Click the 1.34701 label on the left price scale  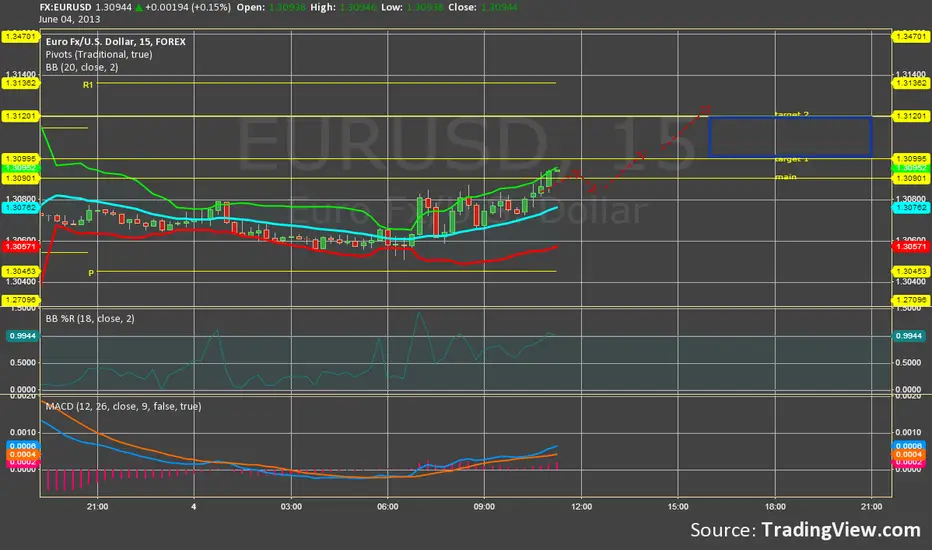21,36
